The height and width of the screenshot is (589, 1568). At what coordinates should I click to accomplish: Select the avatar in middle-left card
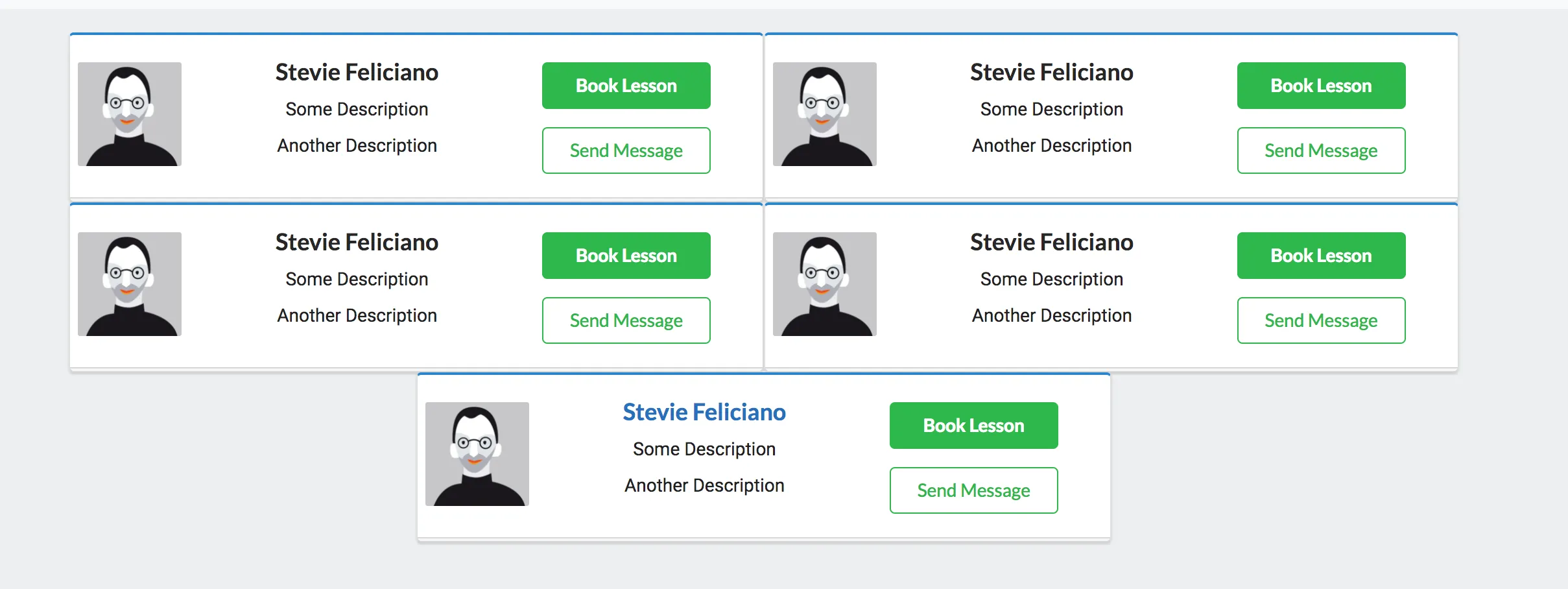(130, 284)
